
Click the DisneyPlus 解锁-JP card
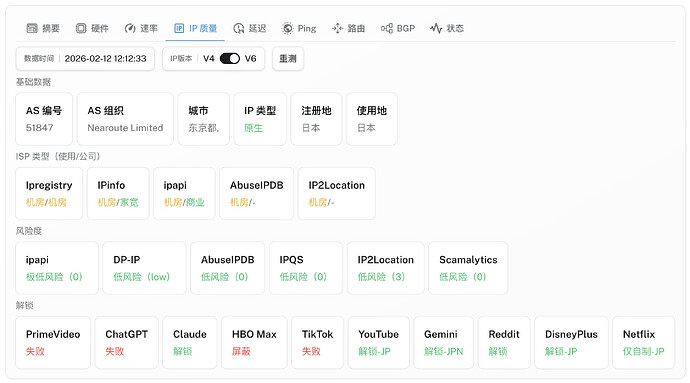point(571,342)
